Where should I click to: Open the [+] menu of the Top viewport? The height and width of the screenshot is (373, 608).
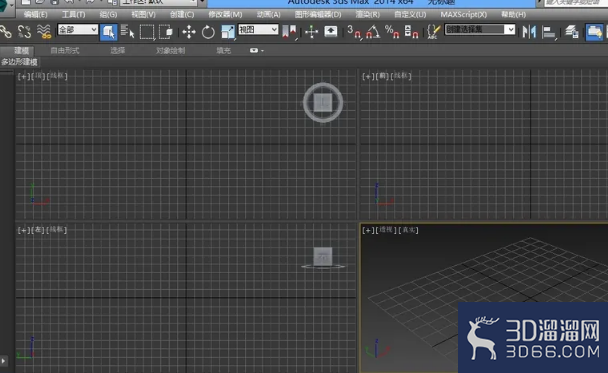click(x=24, y=76)
